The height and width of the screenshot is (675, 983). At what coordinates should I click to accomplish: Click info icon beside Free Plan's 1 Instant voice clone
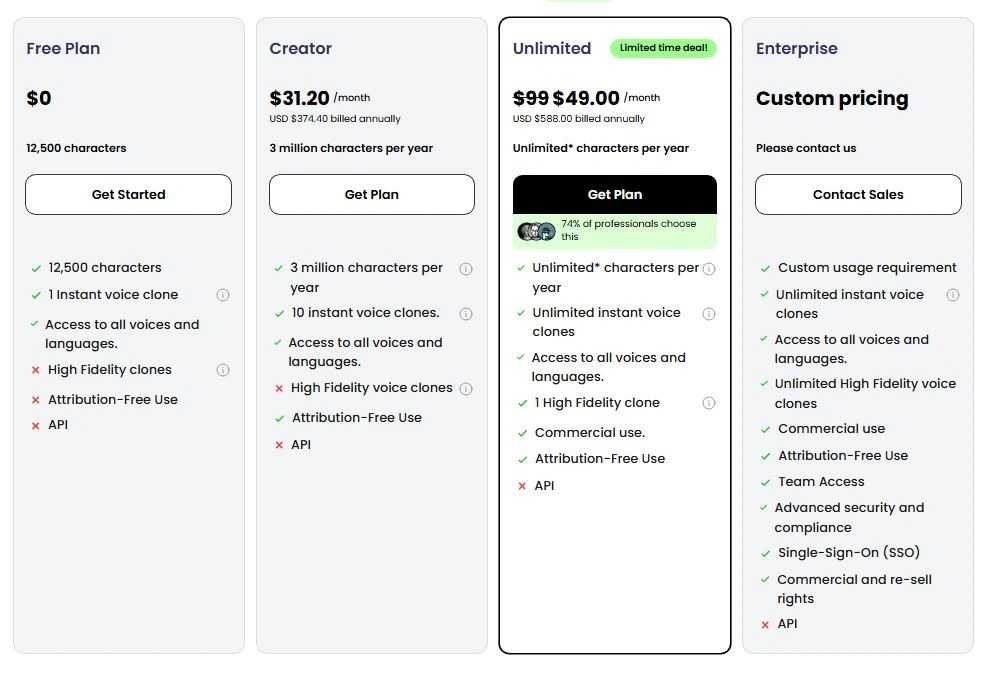pyautogui.click(x=223, y=295)
